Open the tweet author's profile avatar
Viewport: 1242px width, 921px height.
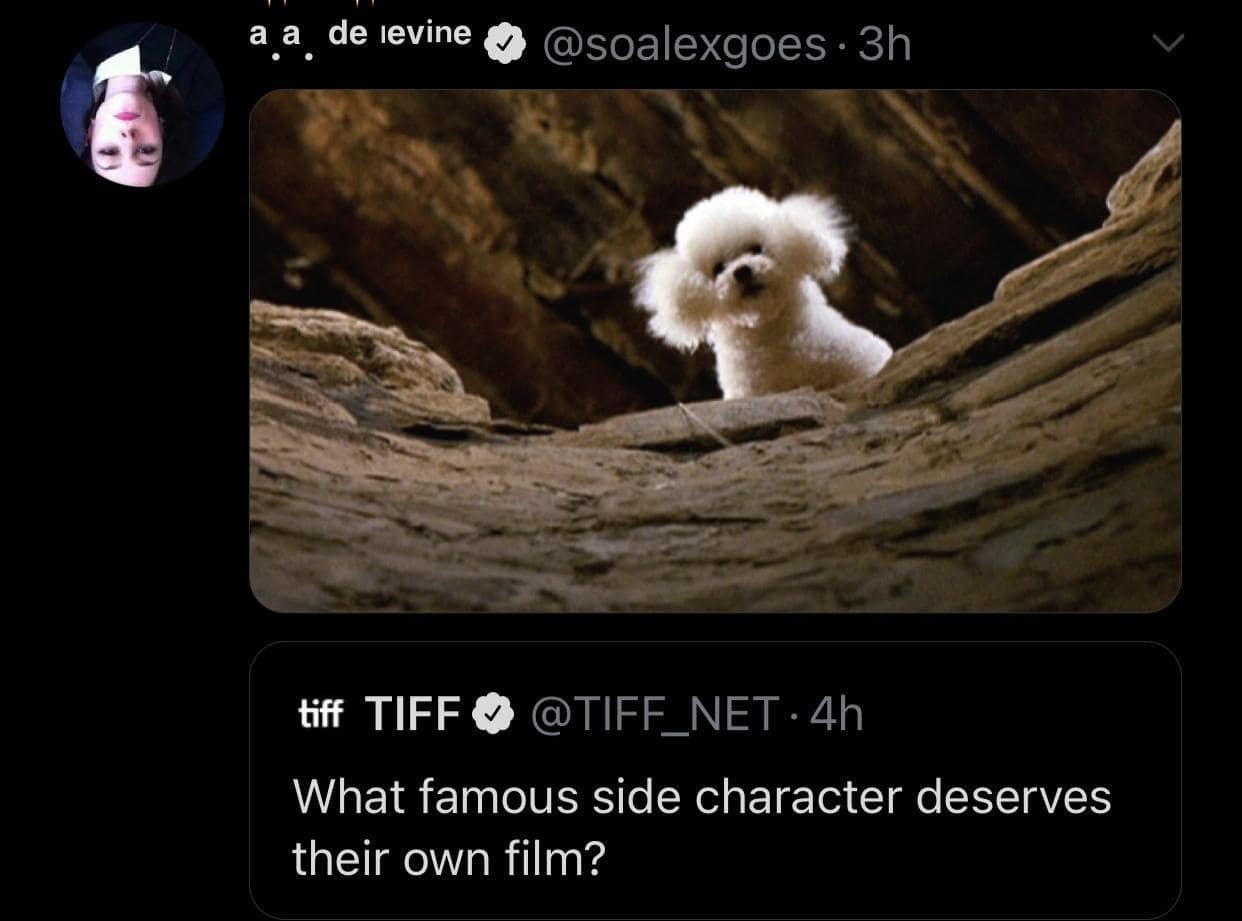pos(141,104)
